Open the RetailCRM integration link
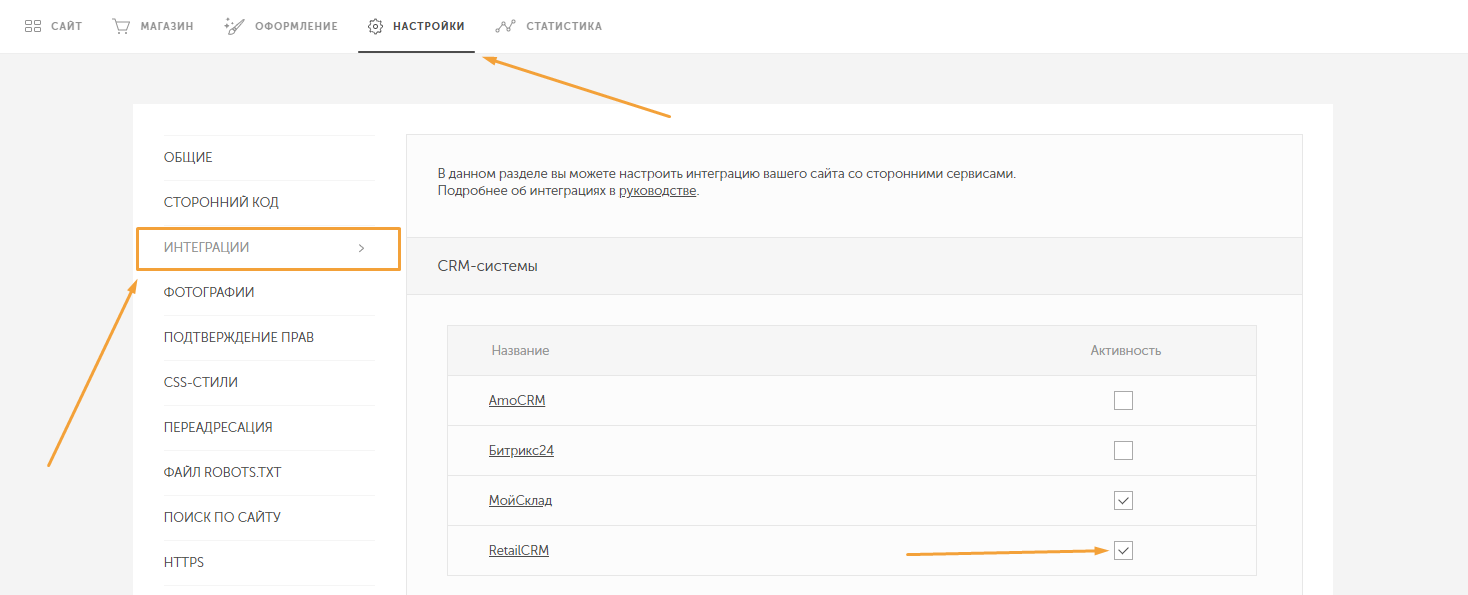Image resolution: width=1468 pixels, height=595 pixels. click(519, 551)
